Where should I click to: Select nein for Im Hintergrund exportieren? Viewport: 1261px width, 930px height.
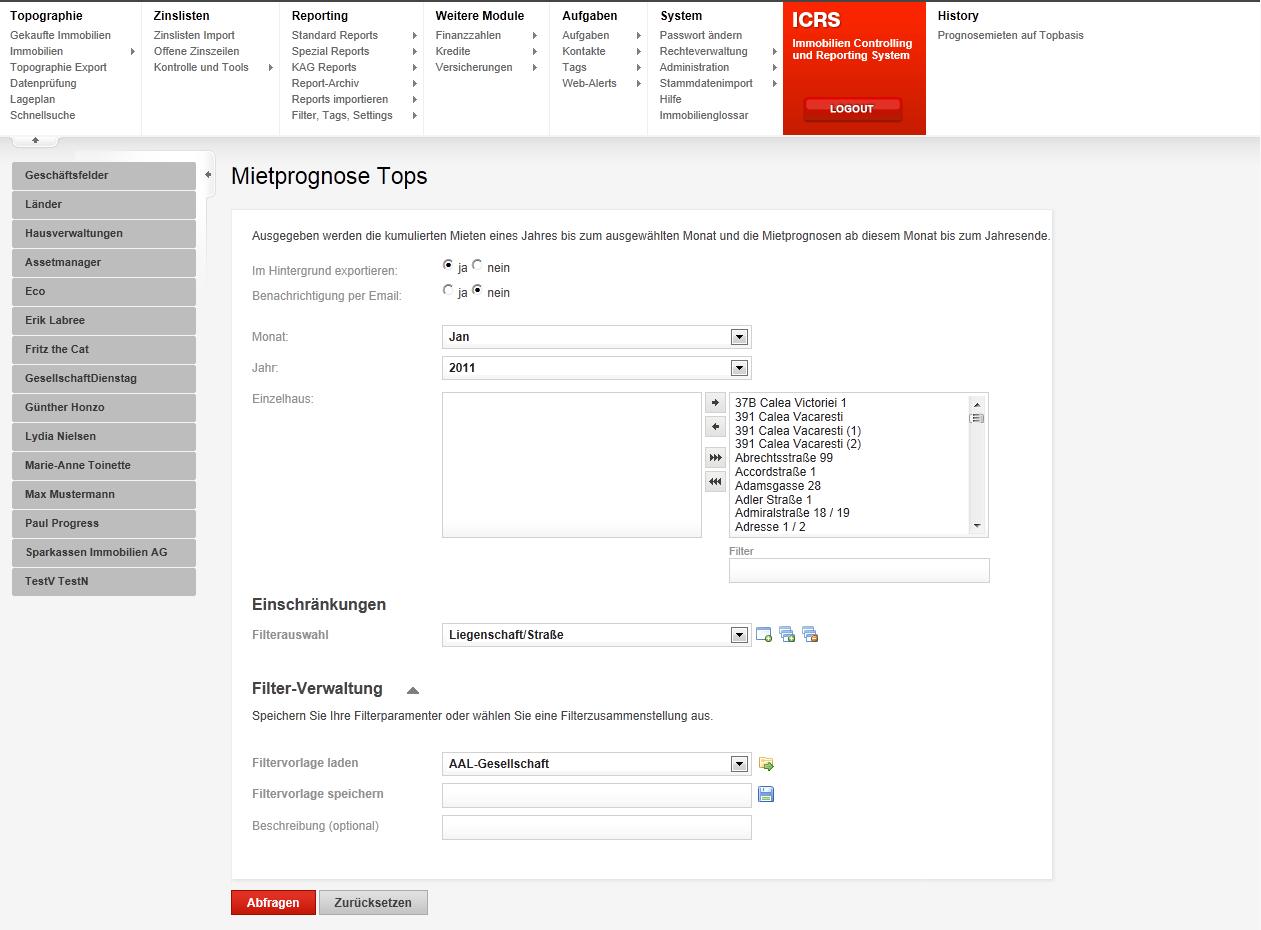click(x=478, y=266)
